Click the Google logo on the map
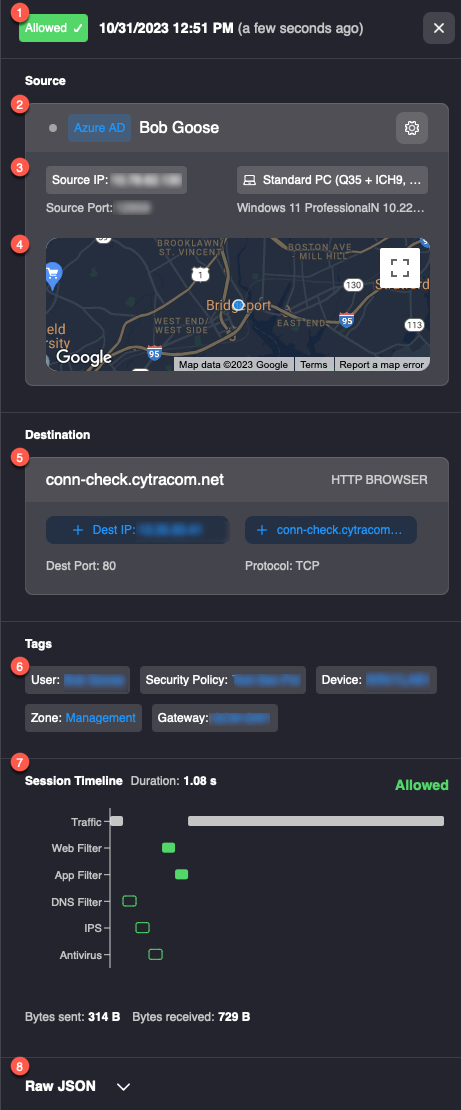The image size is (461, 1110). pos(84,357)
